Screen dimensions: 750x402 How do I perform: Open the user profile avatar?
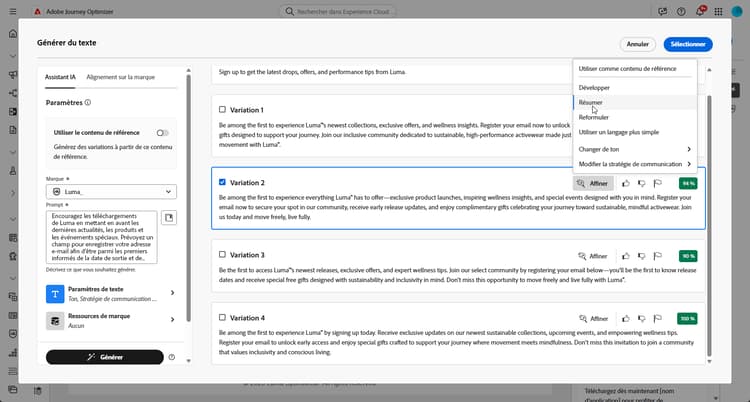(737, 11)
